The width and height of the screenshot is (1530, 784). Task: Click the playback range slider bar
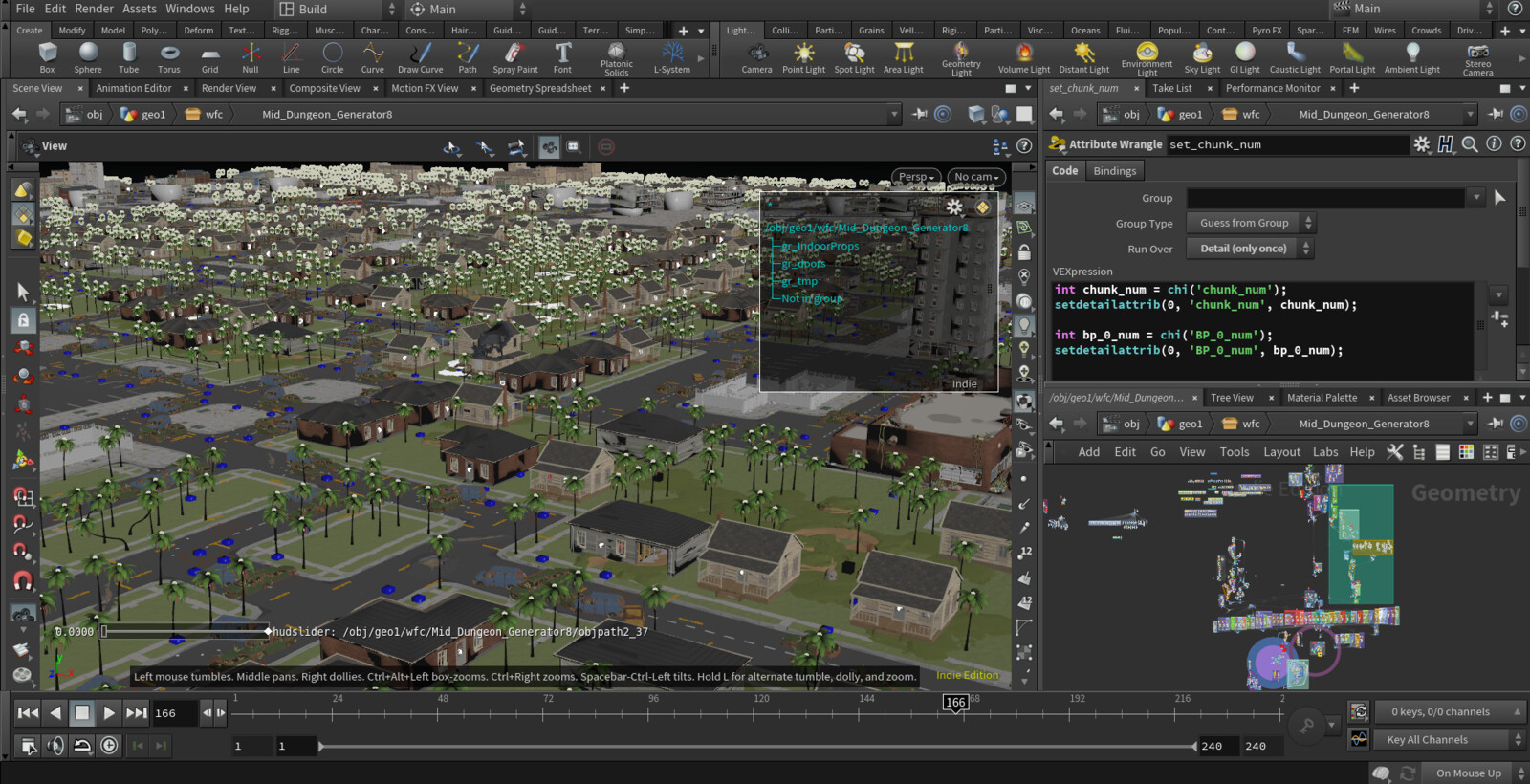(757, 746)
